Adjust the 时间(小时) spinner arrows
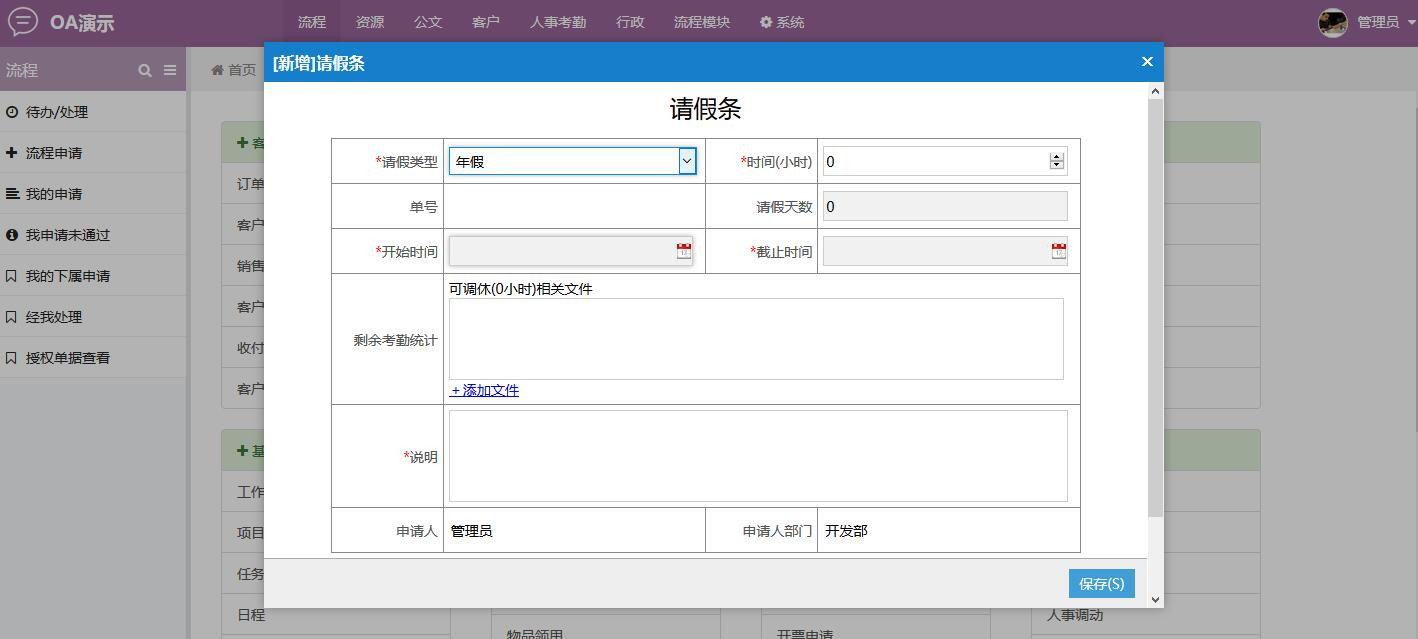 1056,161
